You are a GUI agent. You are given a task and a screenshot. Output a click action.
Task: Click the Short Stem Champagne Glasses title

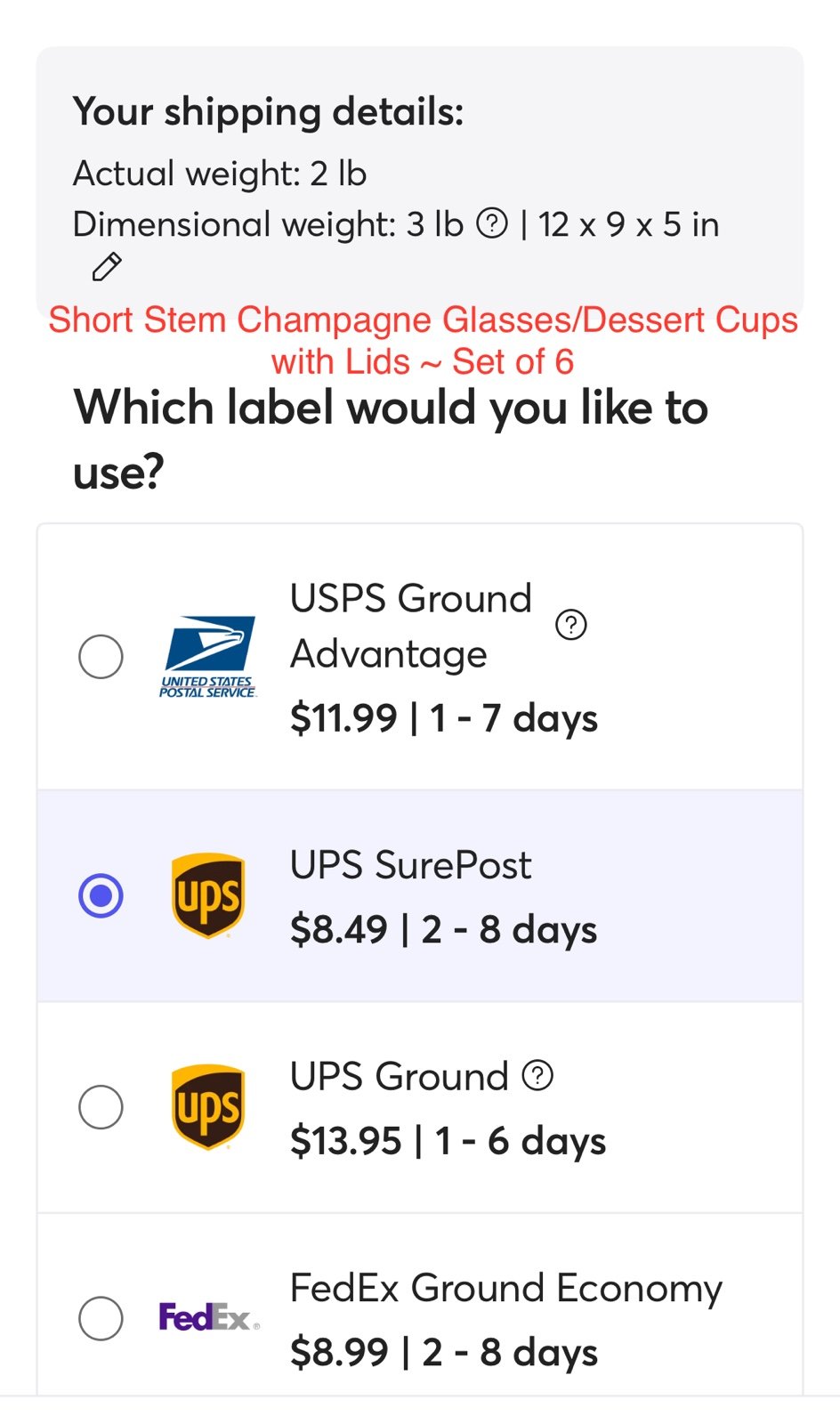pyautogui.click(x=423, y=340)
